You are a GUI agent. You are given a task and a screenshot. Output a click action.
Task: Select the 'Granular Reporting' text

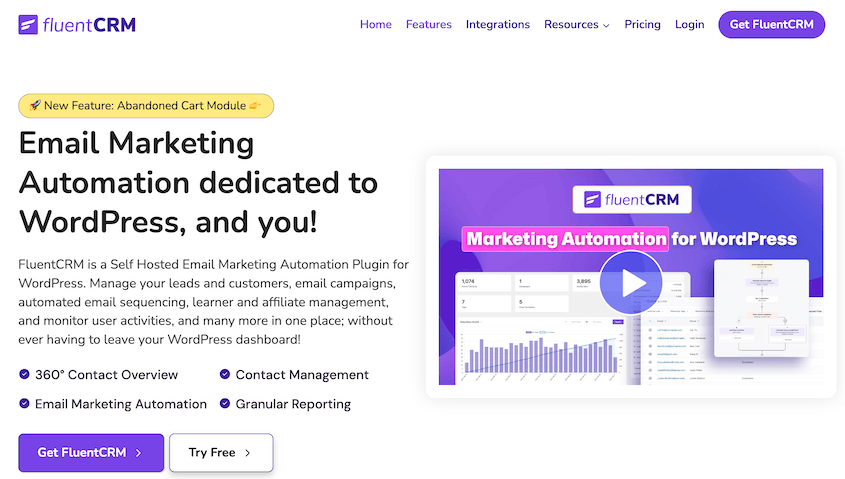[x=293, y=404]
